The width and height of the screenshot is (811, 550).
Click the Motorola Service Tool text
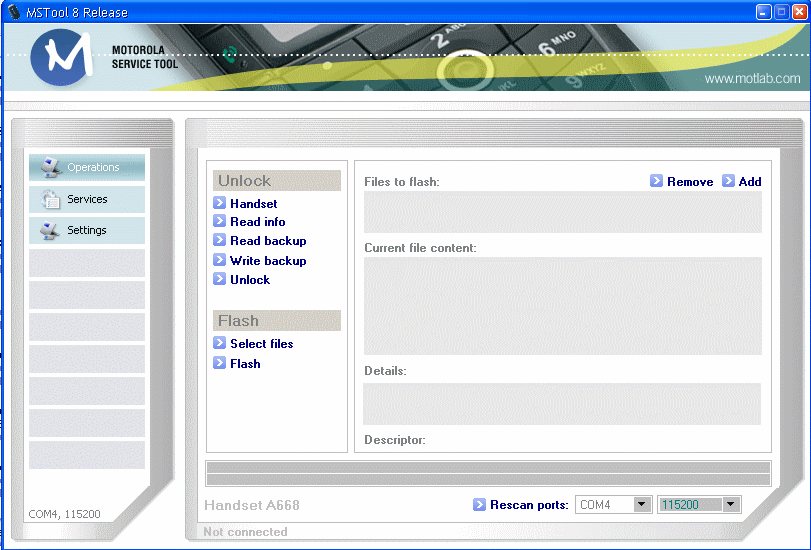pos(145,57)
